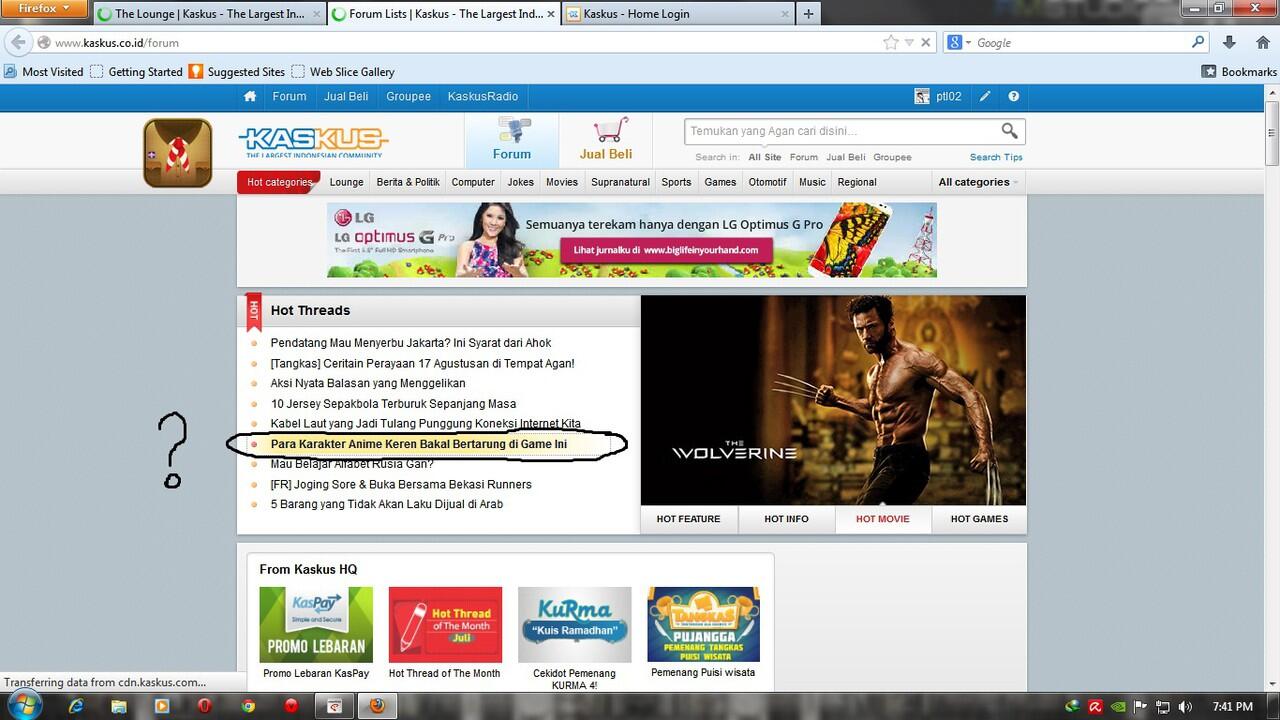This screenshot has width=1280, height=720.
Task: Close the Forum Lists tab
Action: [x=551, y=14]
